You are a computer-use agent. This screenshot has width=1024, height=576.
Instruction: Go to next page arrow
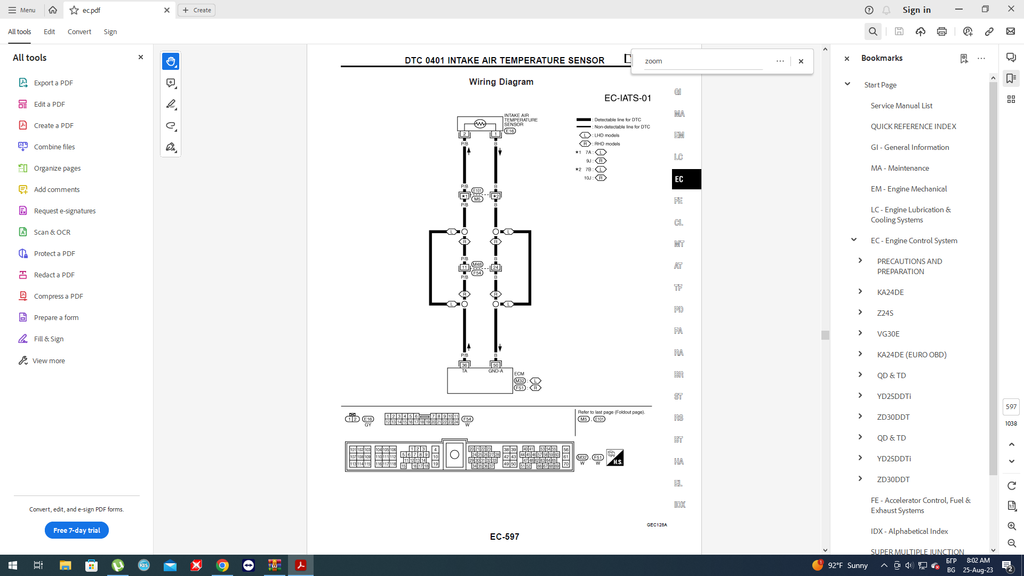pos(1012,461)
